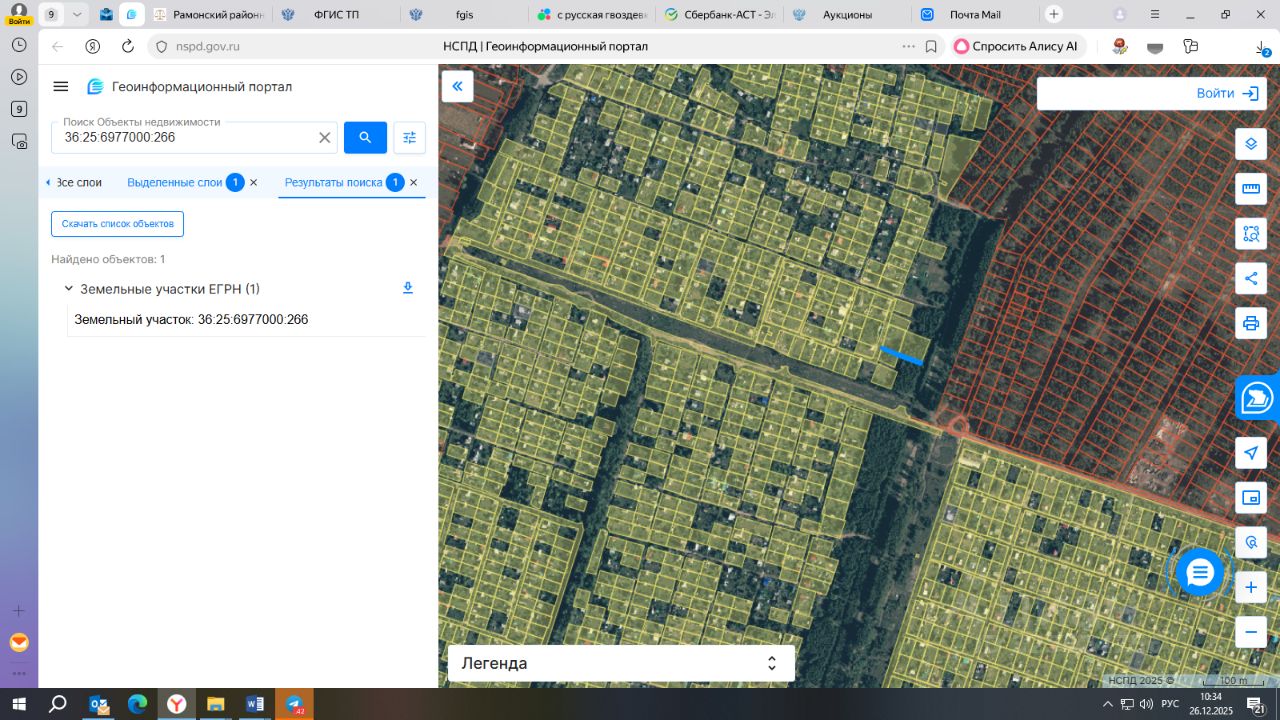The height and width of the screenshot is (720, 1280).
Task: Reload the page in the browser
Action: (x=128, y=46)
